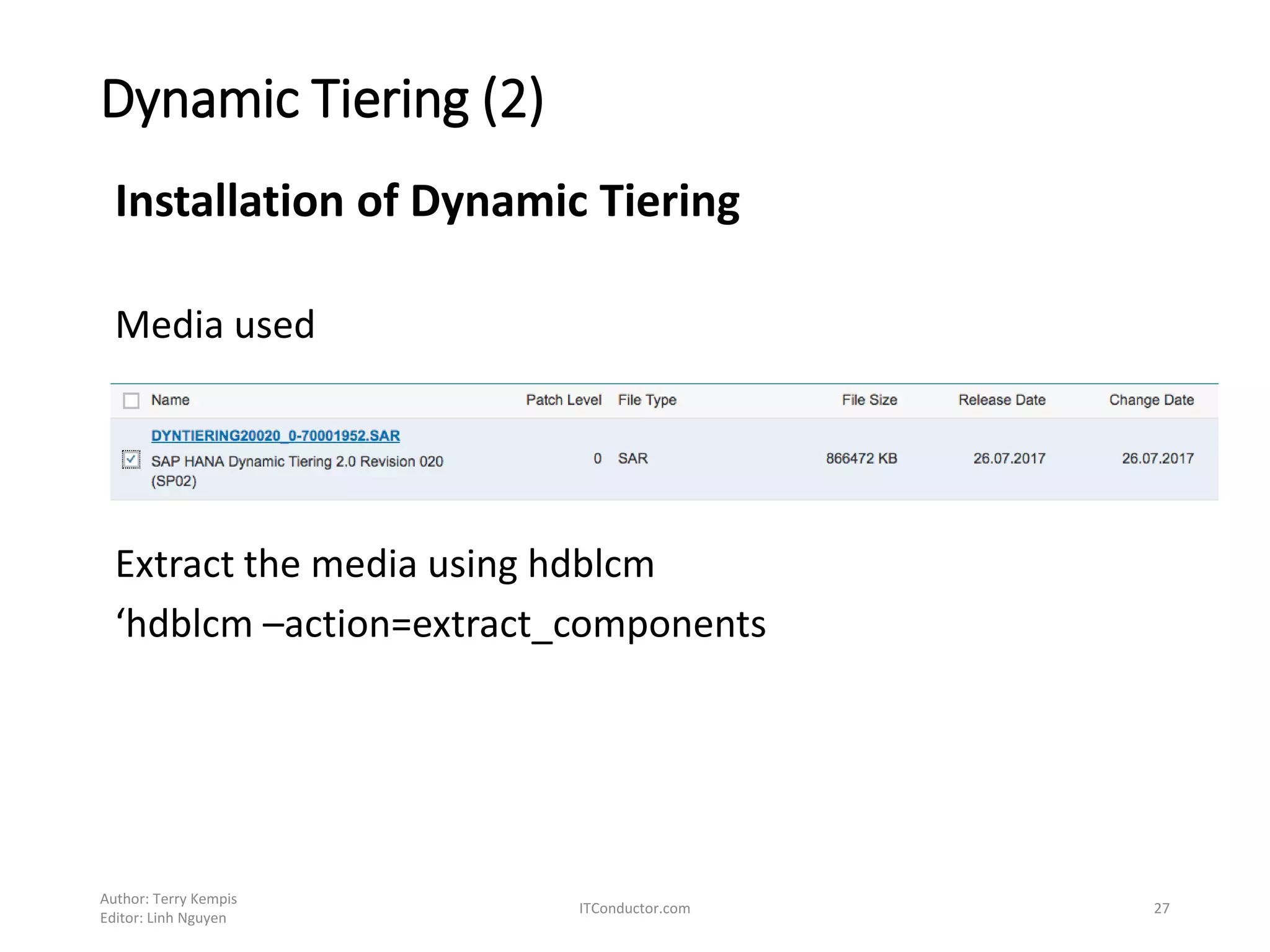Click the SAP HANA Dynamic Tiering 2.0 description

tap(297, 471)
